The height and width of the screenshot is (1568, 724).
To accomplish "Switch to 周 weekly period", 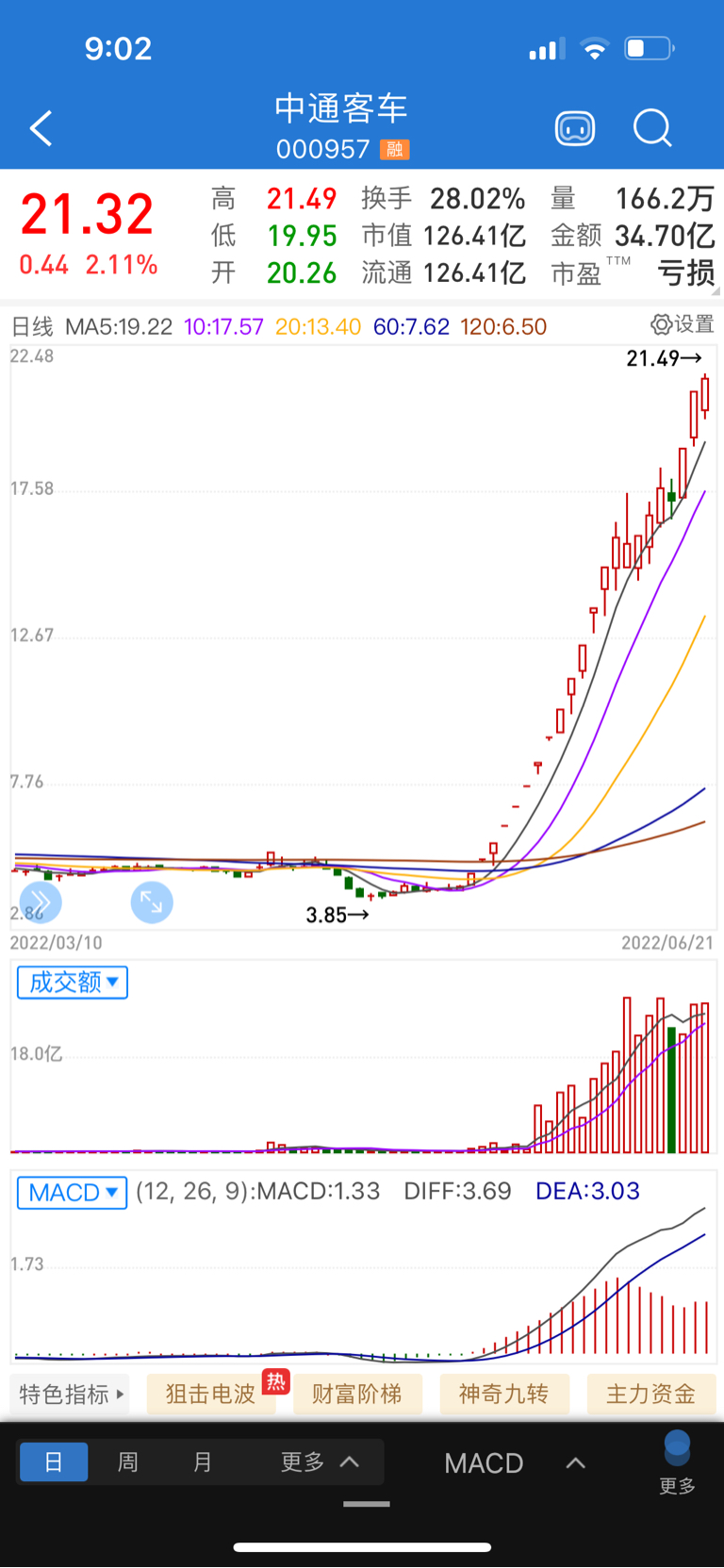I will pyautogui.click(x=128, y=1462).
